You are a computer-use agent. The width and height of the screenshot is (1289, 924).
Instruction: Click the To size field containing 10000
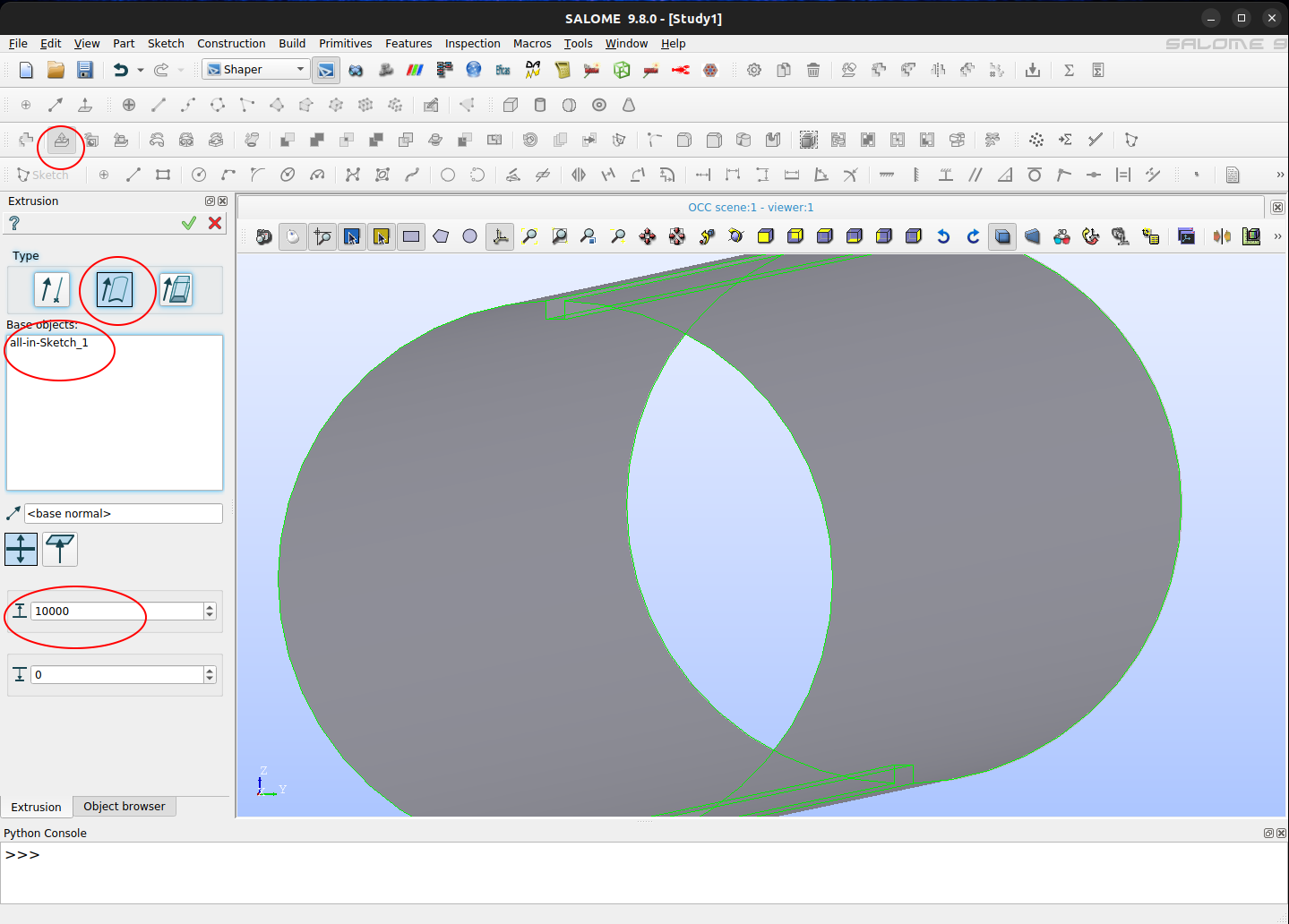tap(117, 611)
